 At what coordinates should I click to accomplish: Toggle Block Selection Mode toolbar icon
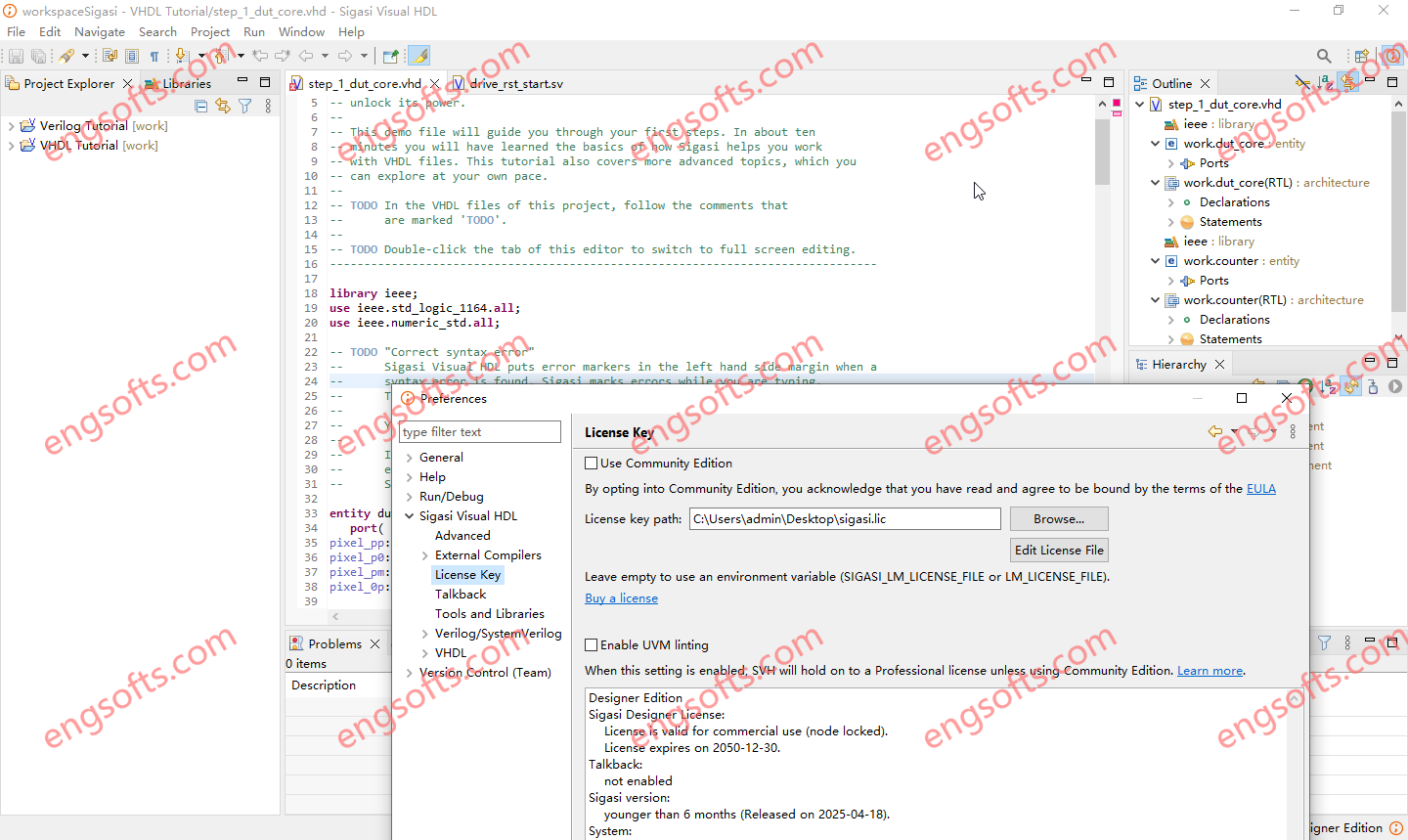pyautogui.click(x=132, y=56)
